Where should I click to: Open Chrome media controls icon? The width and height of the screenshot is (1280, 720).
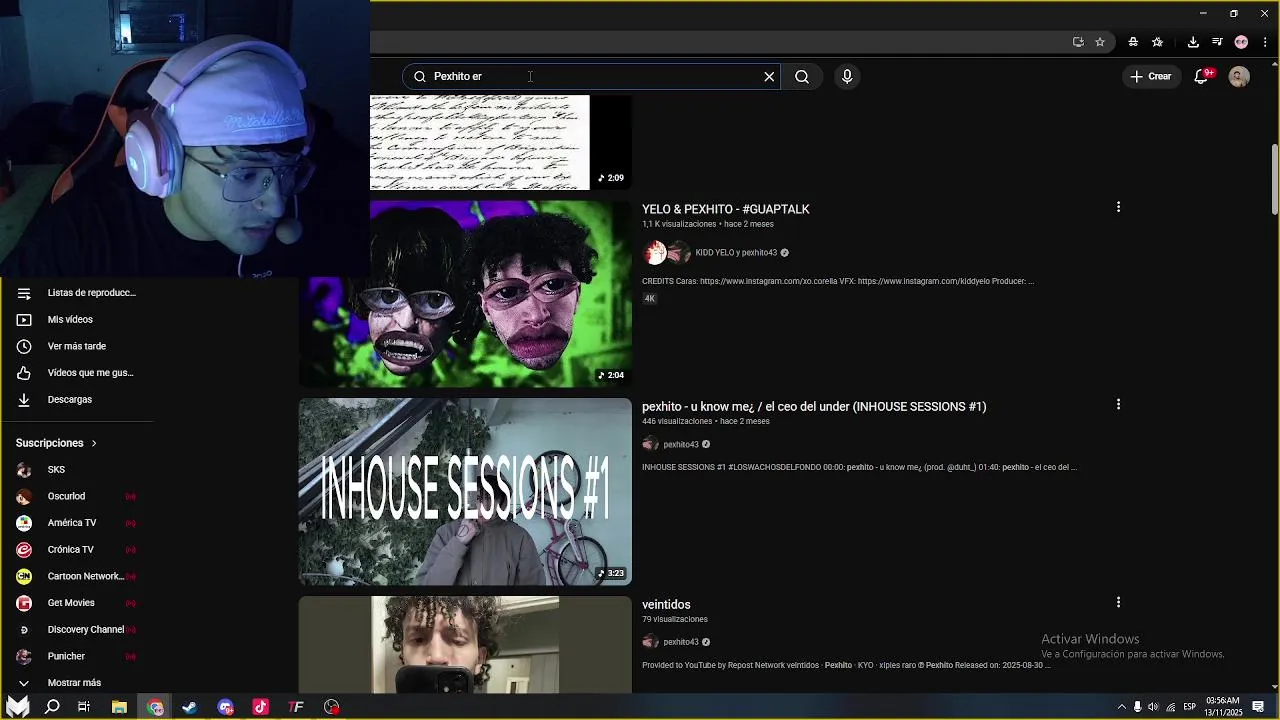1217,42
